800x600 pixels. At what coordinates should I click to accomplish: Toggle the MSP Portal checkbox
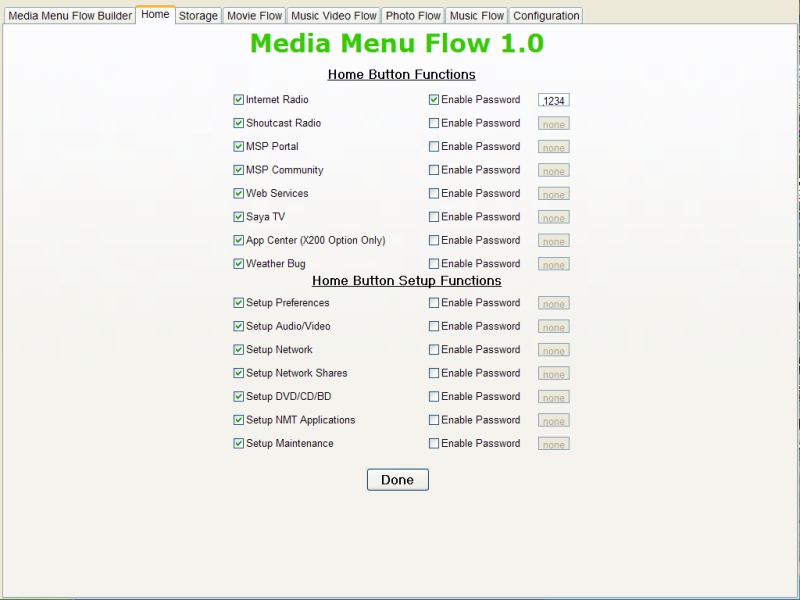click(239, 147)
